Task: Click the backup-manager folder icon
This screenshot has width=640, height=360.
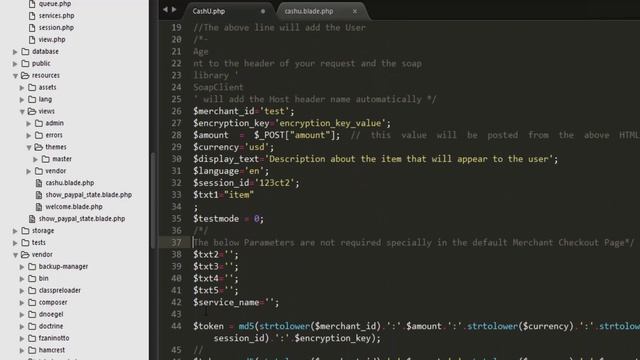Action: tap(32, 266)
